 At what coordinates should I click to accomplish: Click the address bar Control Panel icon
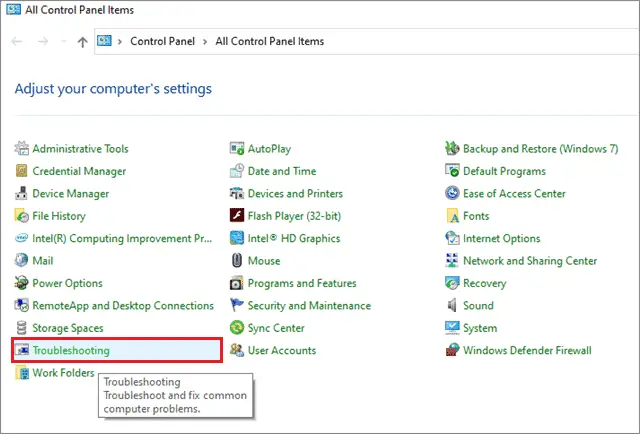click(104, 41)
